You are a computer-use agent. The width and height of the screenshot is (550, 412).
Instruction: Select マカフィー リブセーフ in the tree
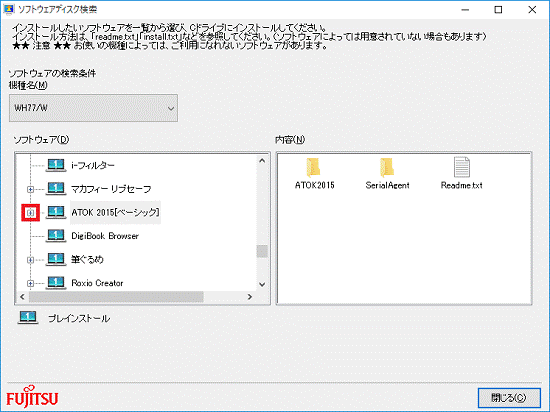(111, 189)
